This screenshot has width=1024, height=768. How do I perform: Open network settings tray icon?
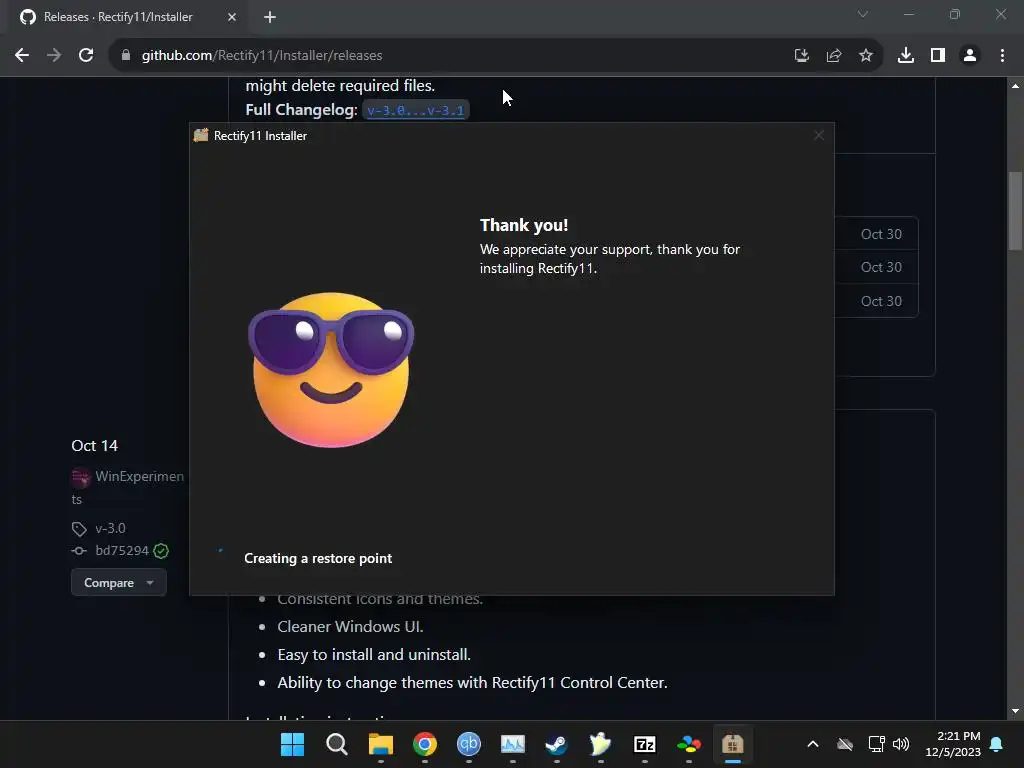[x=876, y=744]
